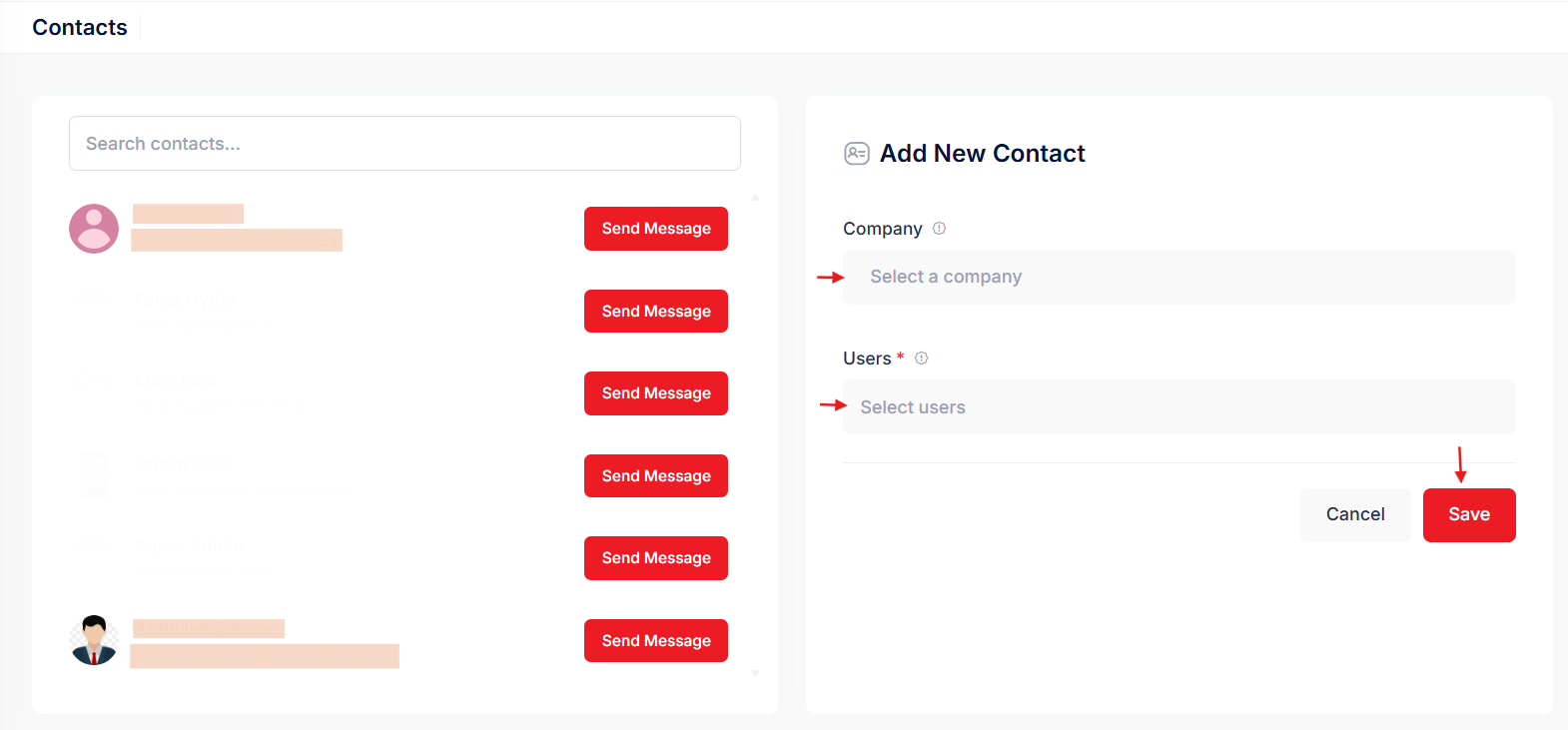This screenshot has height=730, width=1568.
Task: Click the contact list scroll-down arrow
Action: point(755,673)
